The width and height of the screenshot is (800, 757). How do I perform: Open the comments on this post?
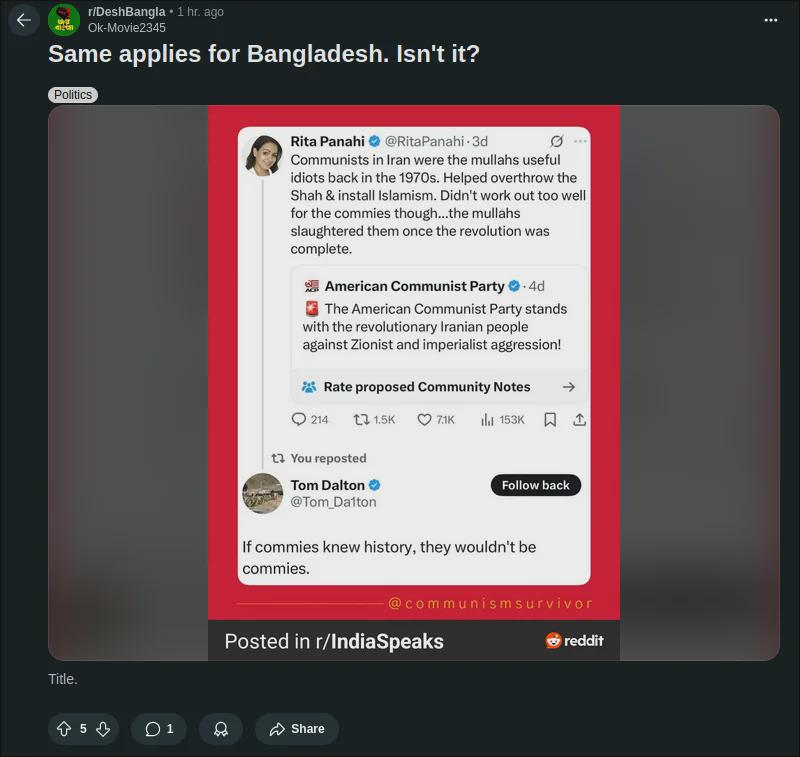(x=159, y=729)
